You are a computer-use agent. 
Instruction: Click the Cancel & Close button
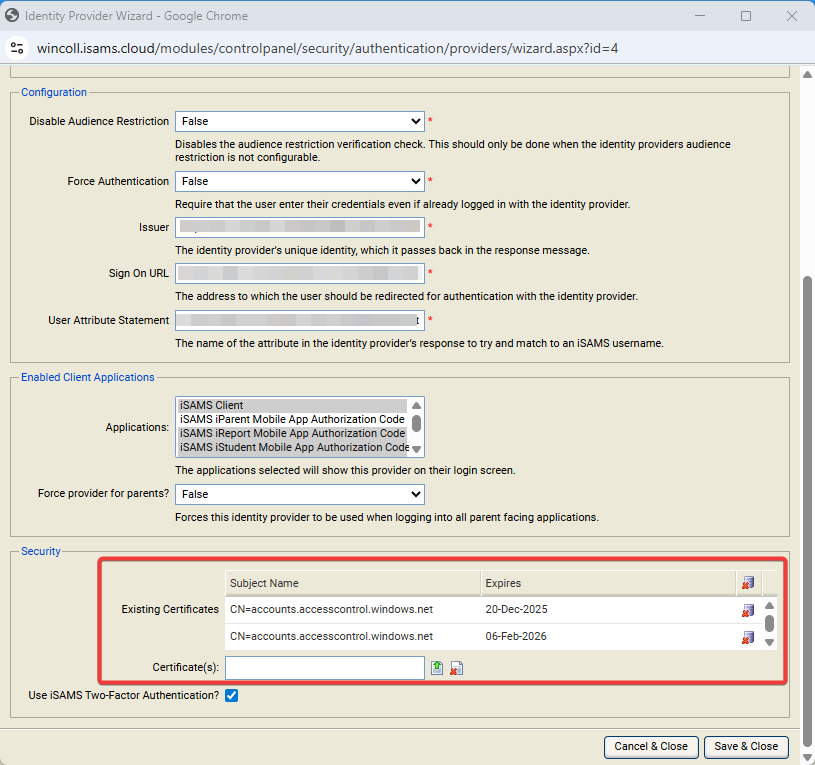point(651,746)
